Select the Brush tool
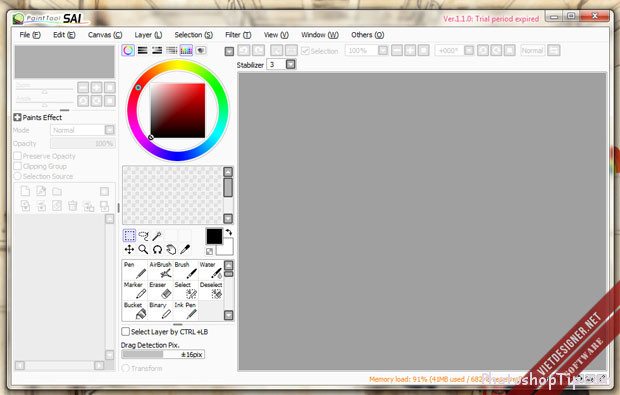Viewport: 620px width, 395px height. [x=185, y=270]
